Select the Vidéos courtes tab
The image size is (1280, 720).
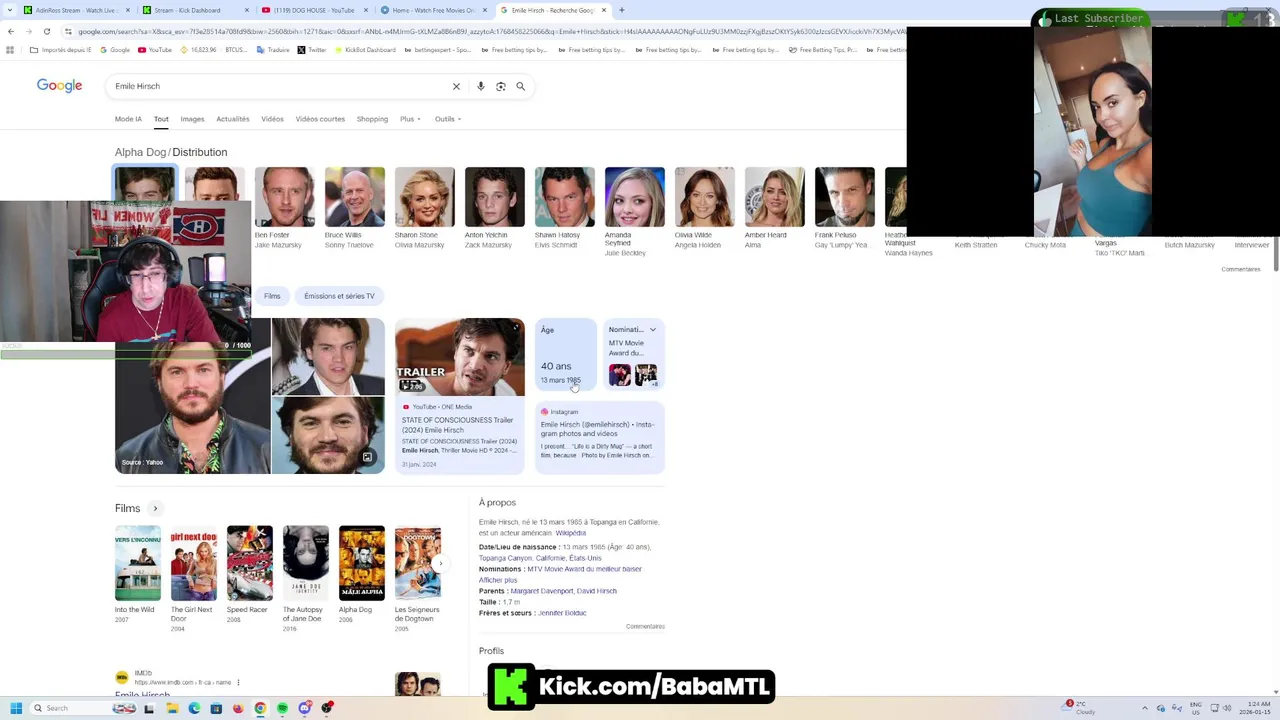click(x=320, y=119)
